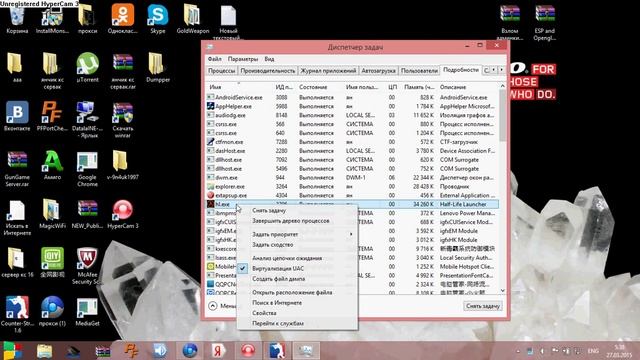The height and width of the screenshot is (360, 640).
Task: Open the Skype desktop shortcut
Action: coord(158,19)
